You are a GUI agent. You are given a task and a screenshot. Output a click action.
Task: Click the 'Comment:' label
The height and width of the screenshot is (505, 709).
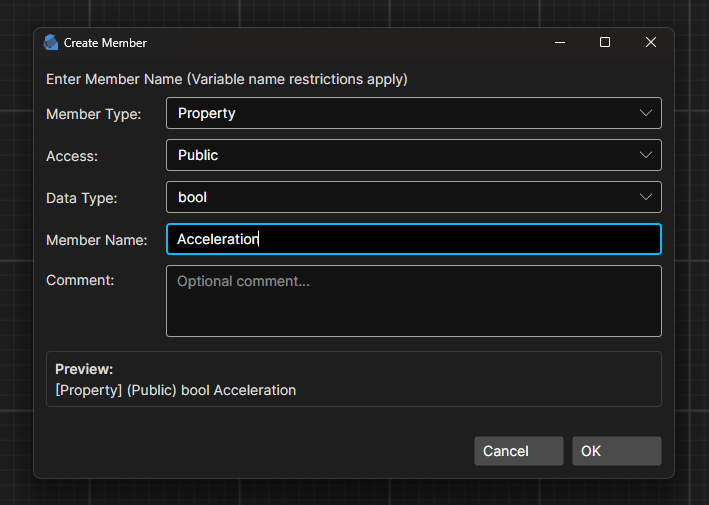pyautogui.click(x=80, y=280)
